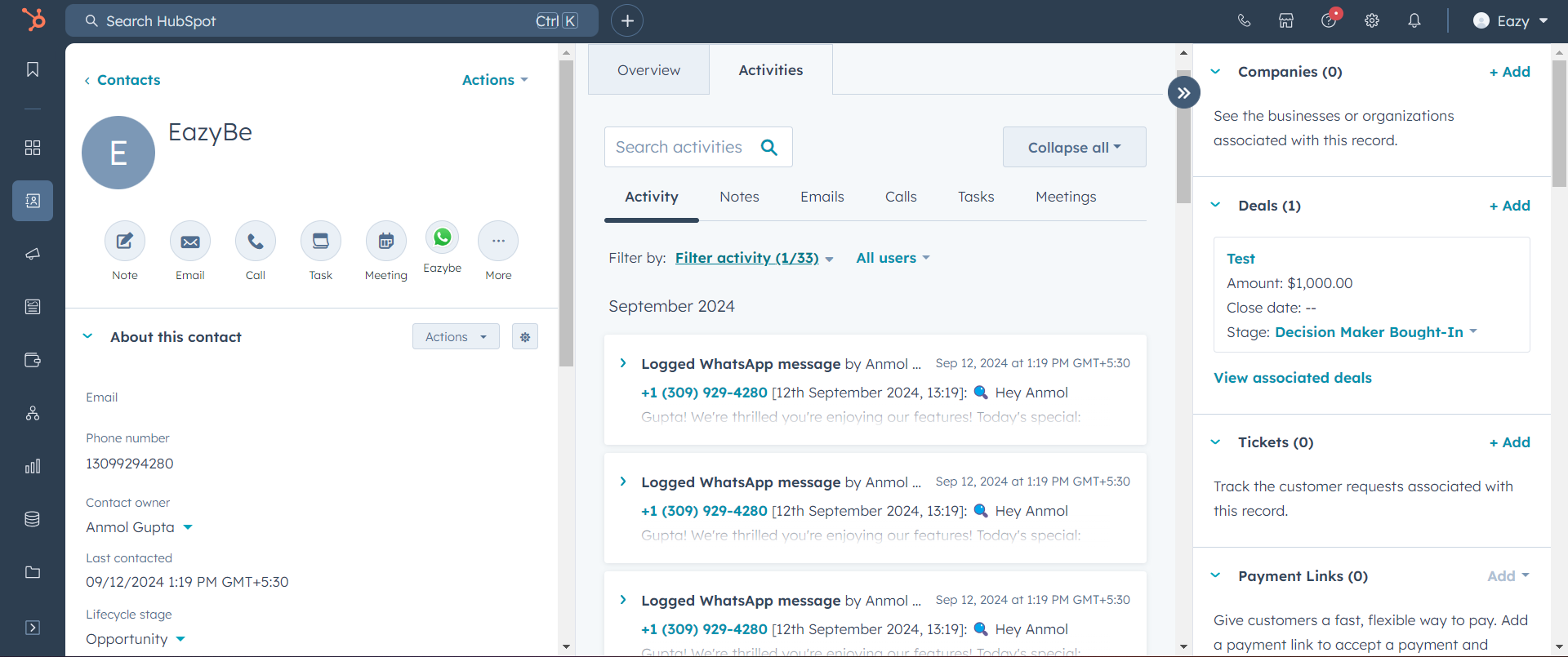
Task: Open the Test deal link
Action: pos(1241,259)
